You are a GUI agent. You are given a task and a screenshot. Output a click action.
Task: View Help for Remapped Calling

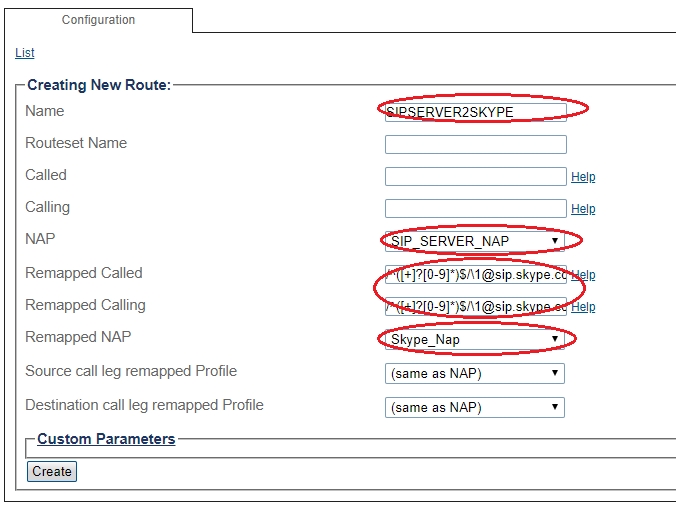coord(583,307)
